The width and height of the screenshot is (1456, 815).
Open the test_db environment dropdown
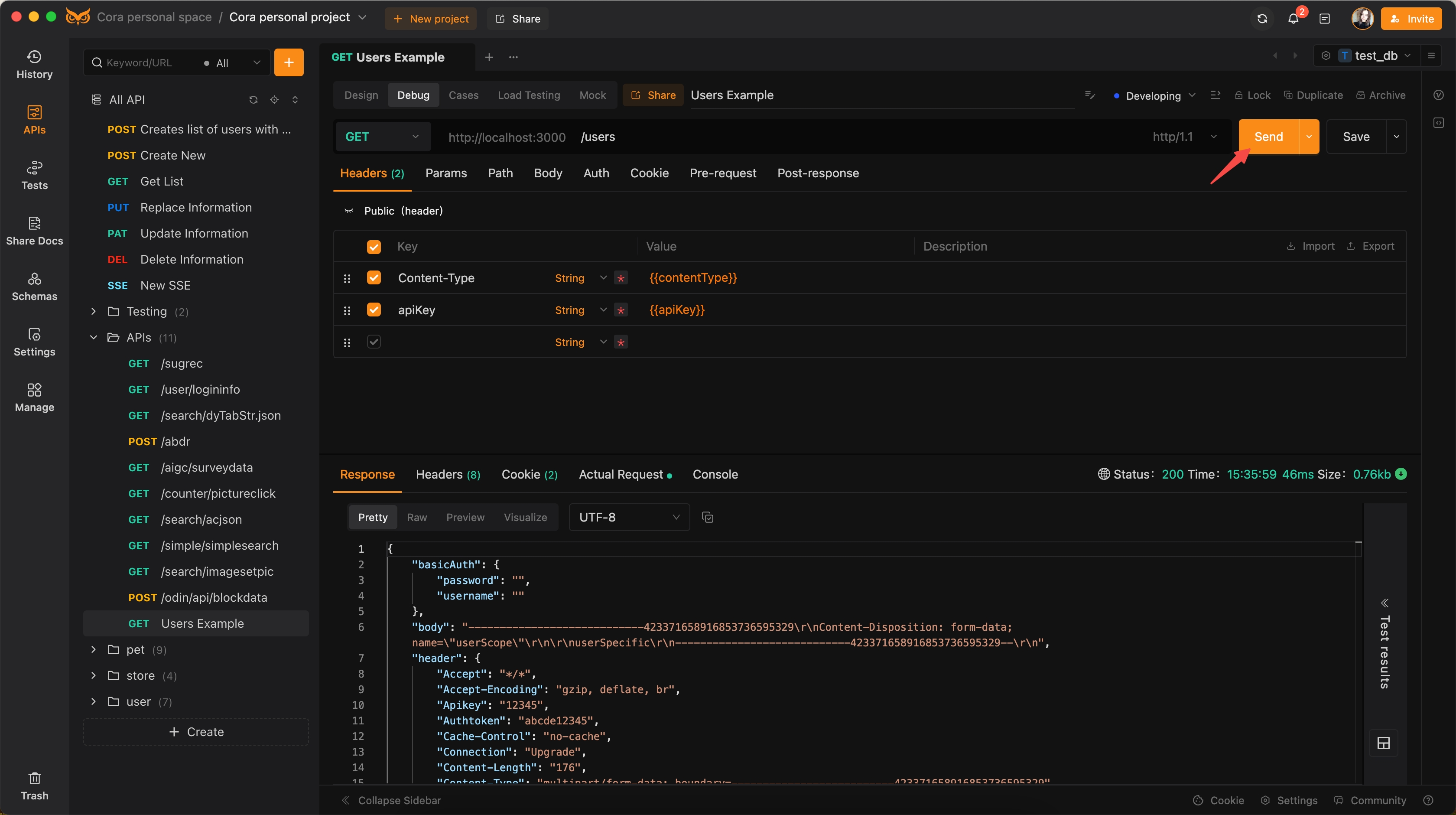tap(1375, 55)
